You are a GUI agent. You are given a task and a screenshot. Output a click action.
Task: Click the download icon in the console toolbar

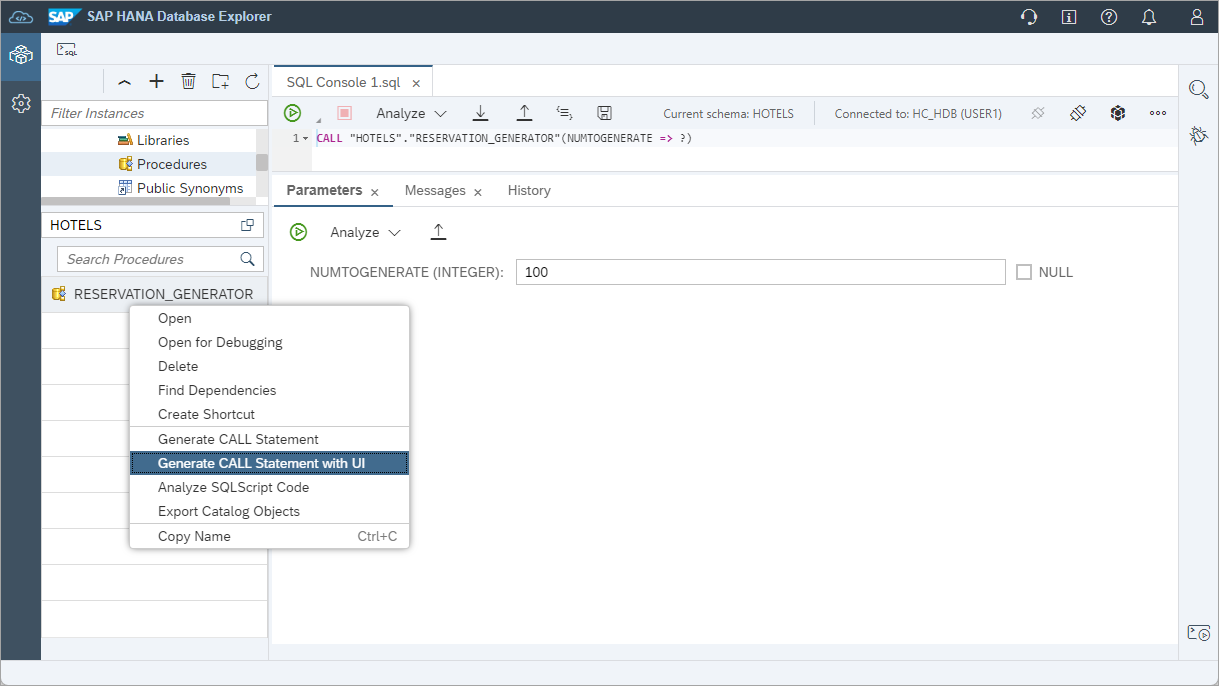coord(480,113)
